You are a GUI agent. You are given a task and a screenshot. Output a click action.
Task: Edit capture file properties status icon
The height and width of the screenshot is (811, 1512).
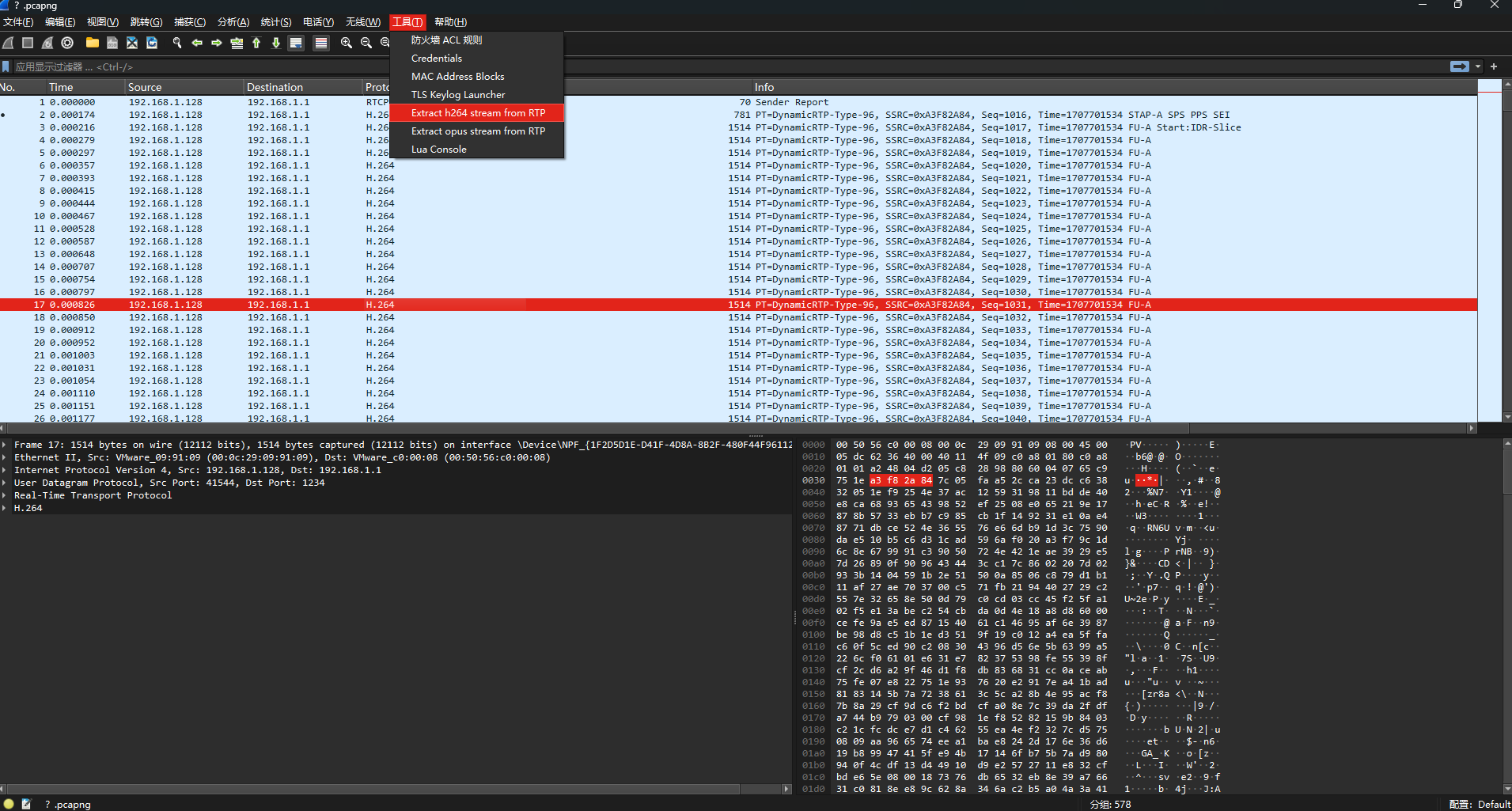26,804
